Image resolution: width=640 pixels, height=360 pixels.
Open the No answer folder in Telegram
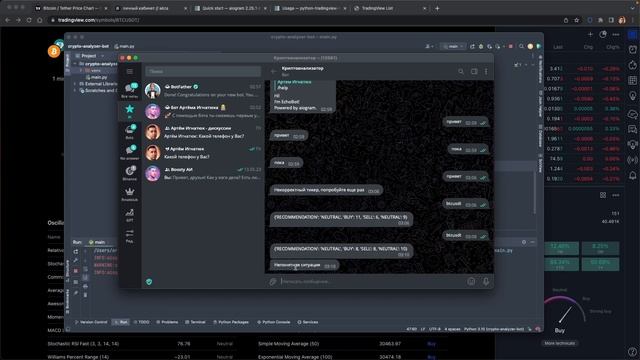129,152
